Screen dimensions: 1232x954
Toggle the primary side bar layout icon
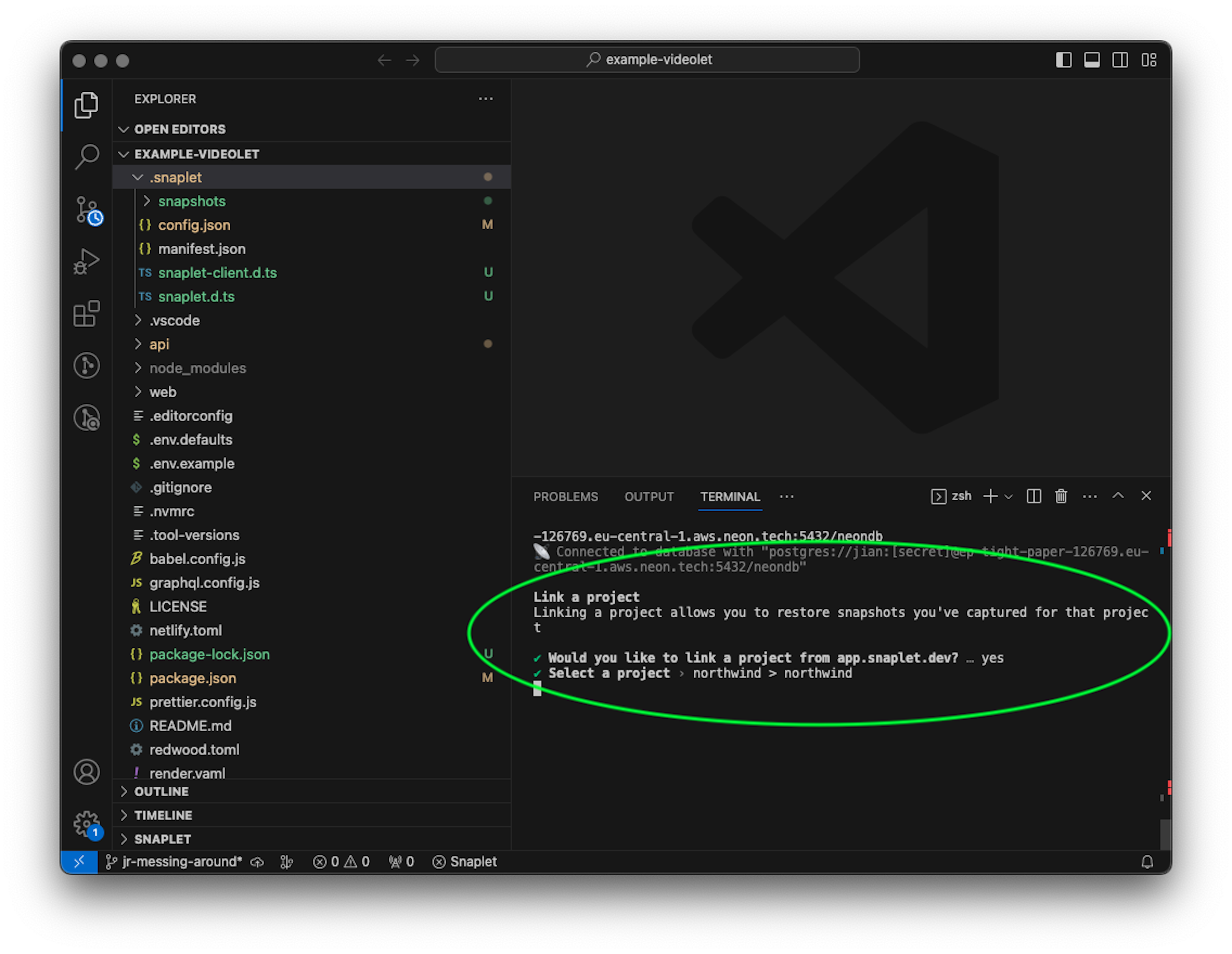[1063, 60]
